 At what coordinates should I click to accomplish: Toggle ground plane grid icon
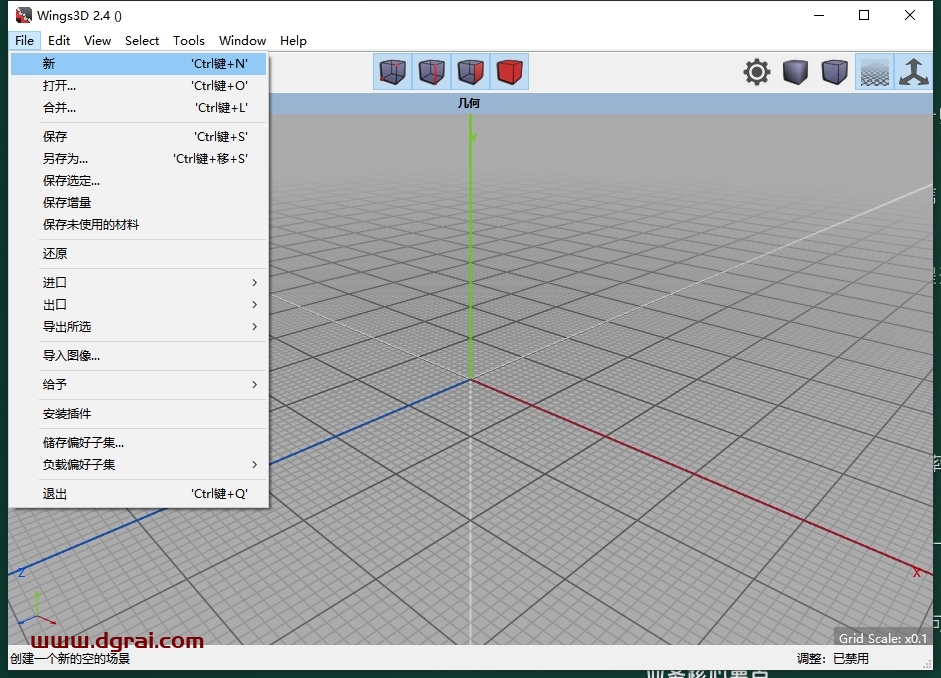[x=874, y=72]
